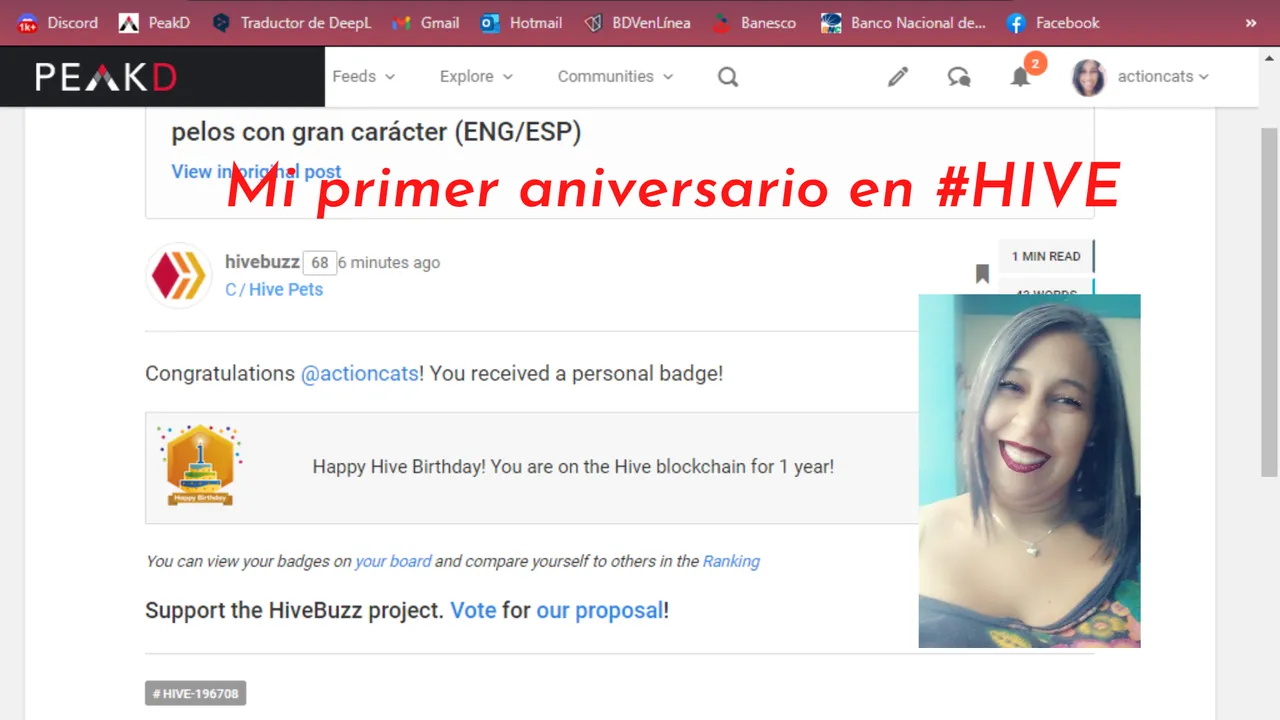Open the PeakD bookmark
Image resolution: width=1280 pixels, height=720 pixels.
pyautogui.click(x=154, y=22)
